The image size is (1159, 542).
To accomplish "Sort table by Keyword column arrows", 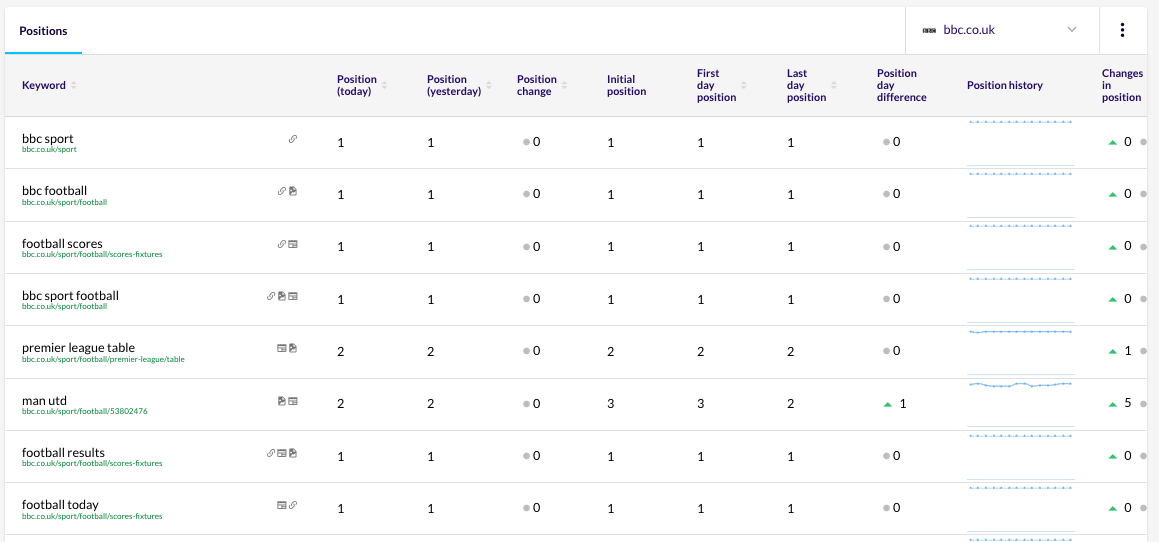I will 73,85.
